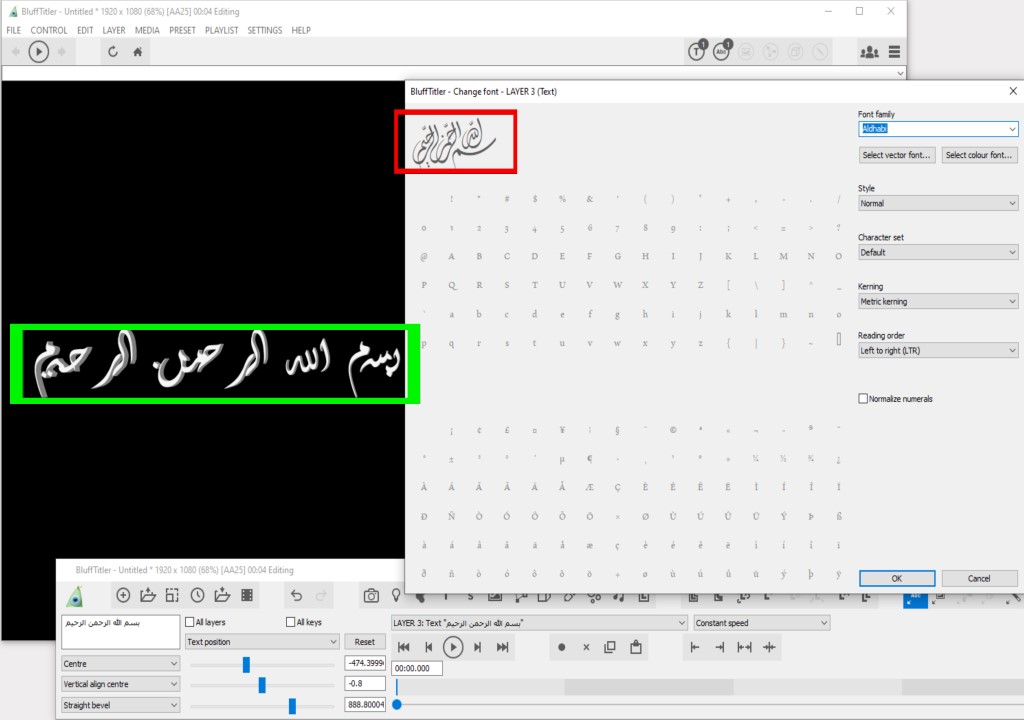Copy the key with the stacked squares icon
Image resolution: width=1024 pixels, height=720 pixels.
point(610,647)
